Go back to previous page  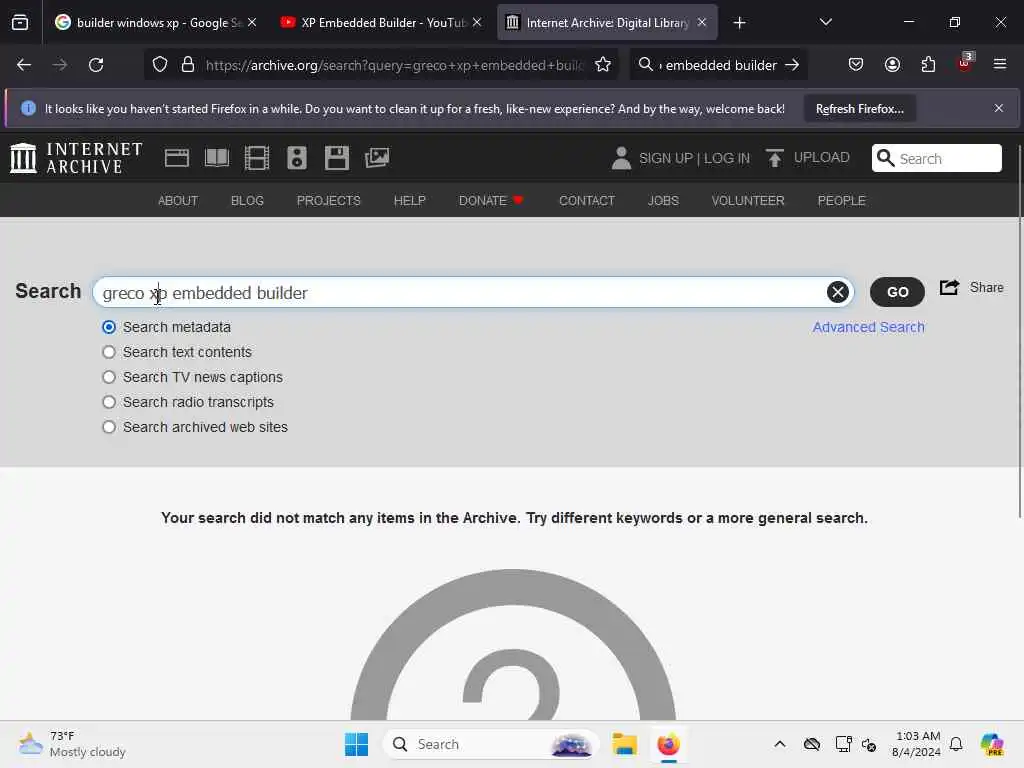pos(24,65)
